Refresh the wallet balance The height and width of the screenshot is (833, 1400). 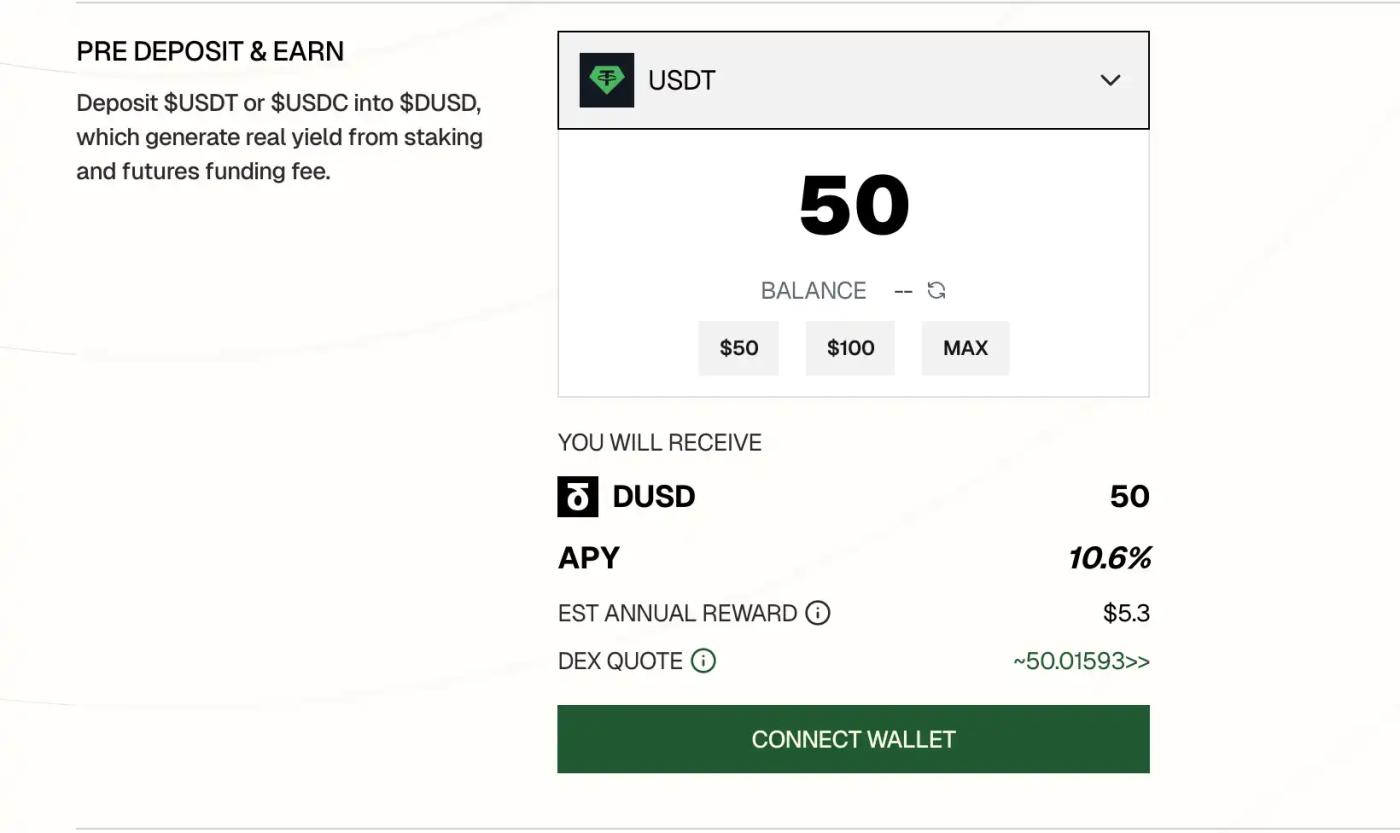(x=936, y=290)
